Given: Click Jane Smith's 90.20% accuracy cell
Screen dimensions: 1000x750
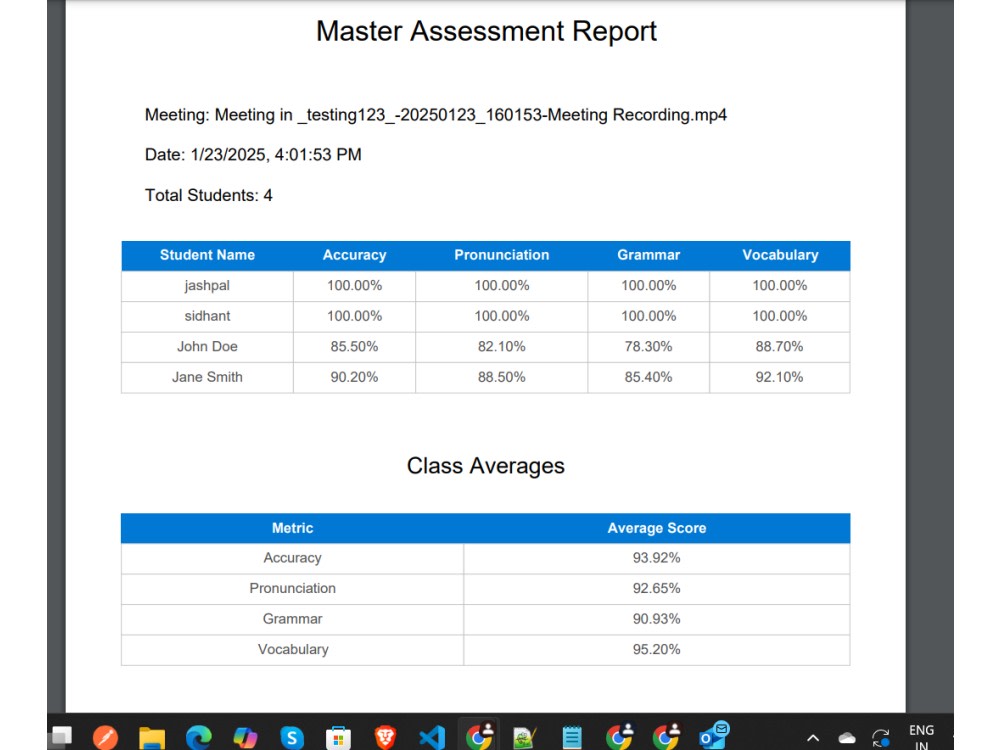Looking at the screenshot, I should point(355,378).
